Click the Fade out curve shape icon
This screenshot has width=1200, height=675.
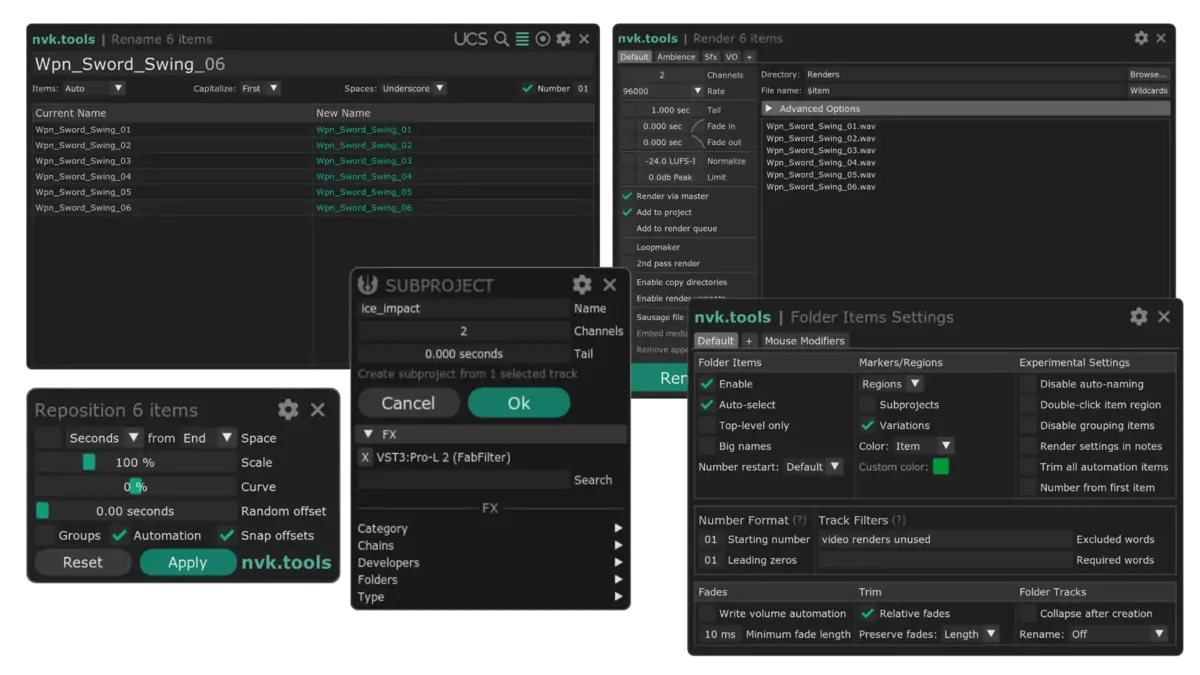[x=697, y=142]
